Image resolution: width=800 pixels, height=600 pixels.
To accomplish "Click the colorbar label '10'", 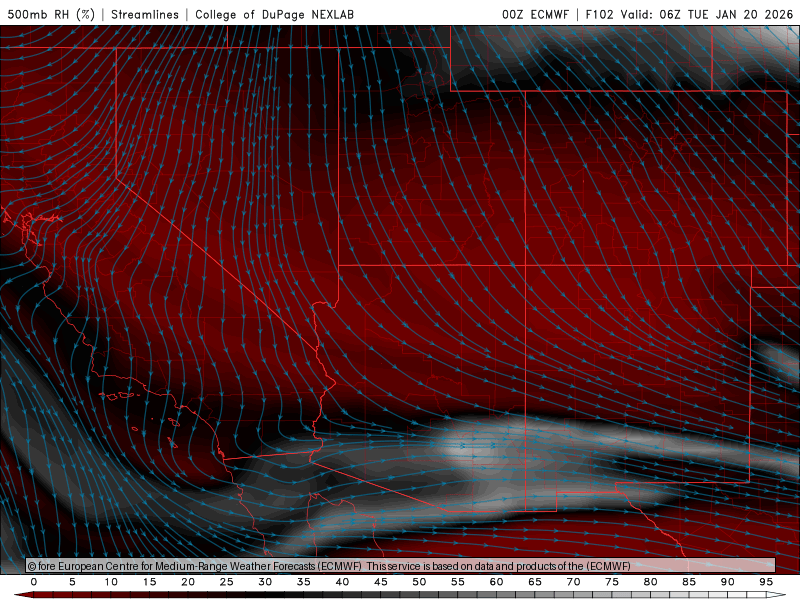I will point(111,582).
